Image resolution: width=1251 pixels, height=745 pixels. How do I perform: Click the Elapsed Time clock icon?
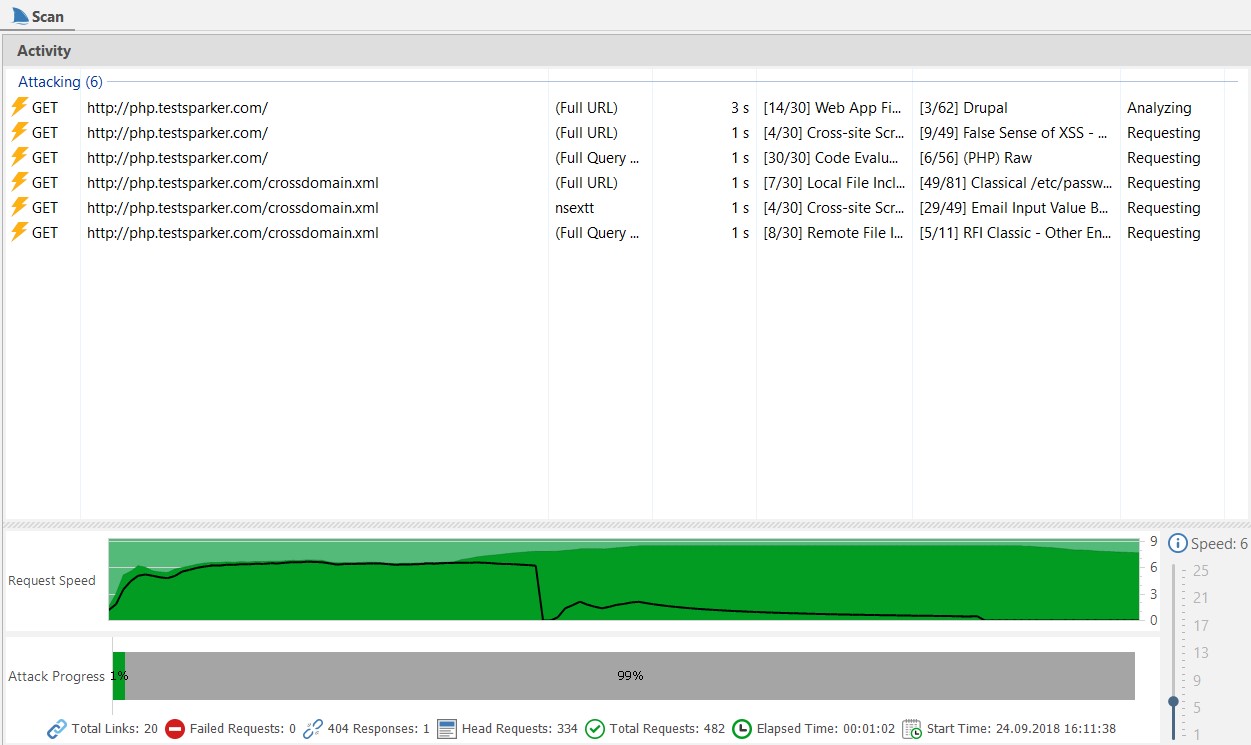coord(740,728)
